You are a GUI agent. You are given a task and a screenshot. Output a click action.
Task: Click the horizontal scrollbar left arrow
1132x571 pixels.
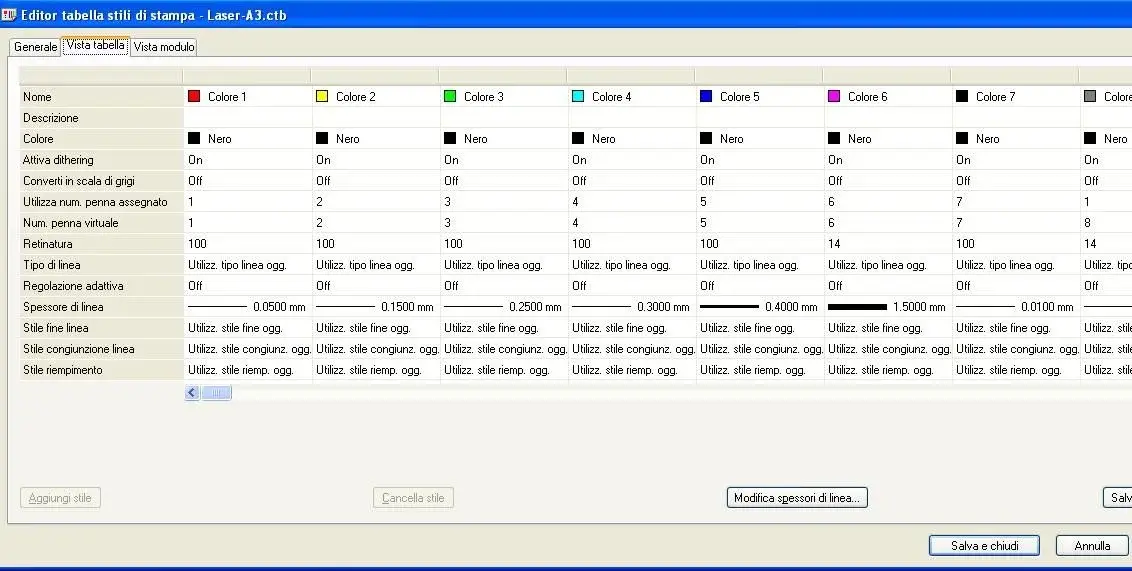[192, 393]
